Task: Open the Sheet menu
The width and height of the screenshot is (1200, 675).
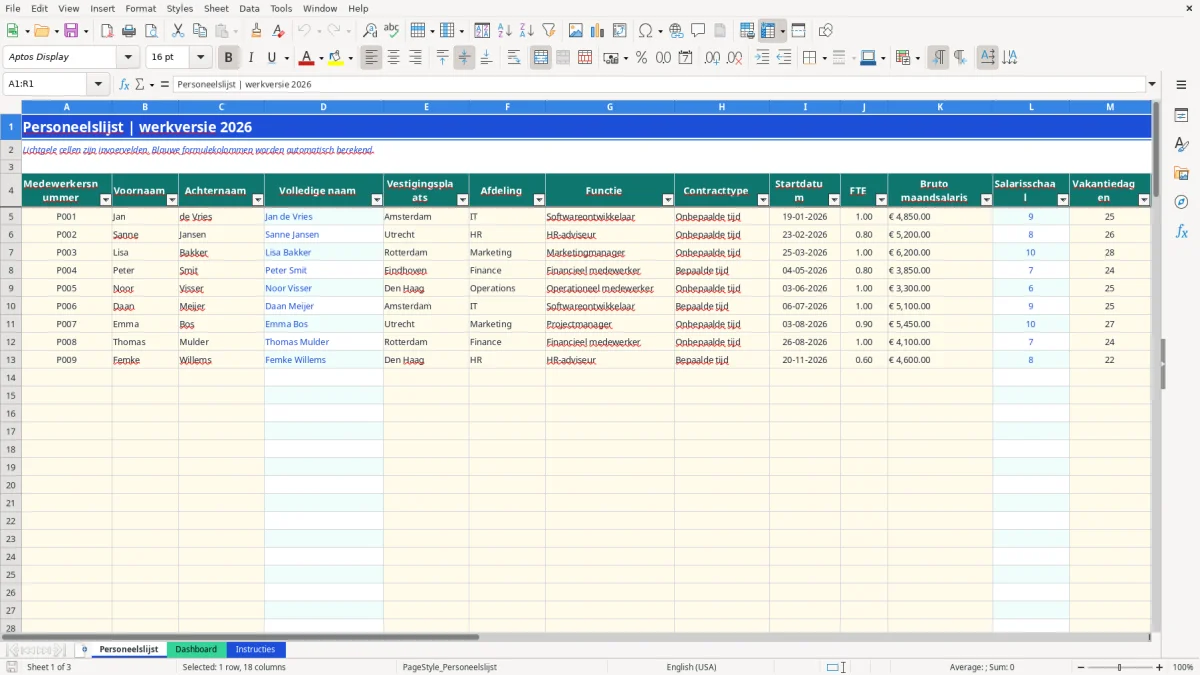Action: pyautogui.click(x=216, y=8)
